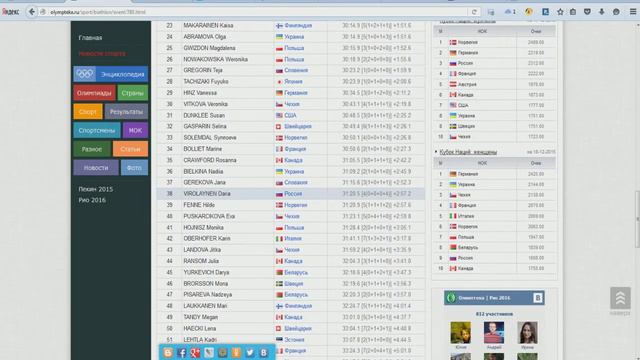
Task: Share via Twitter bird icon
Action: pyautogui.click(x=250, y=353)
